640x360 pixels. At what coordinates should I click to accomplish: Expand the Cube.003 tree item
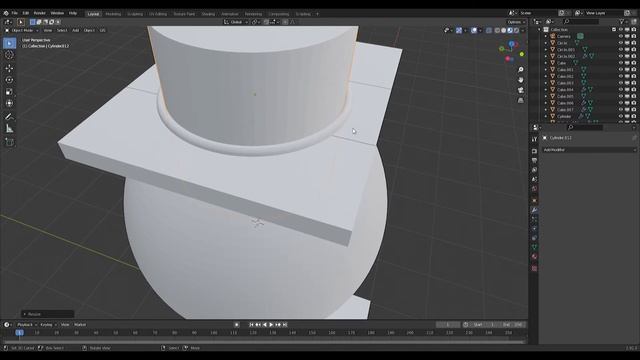[x=546, y=83]
